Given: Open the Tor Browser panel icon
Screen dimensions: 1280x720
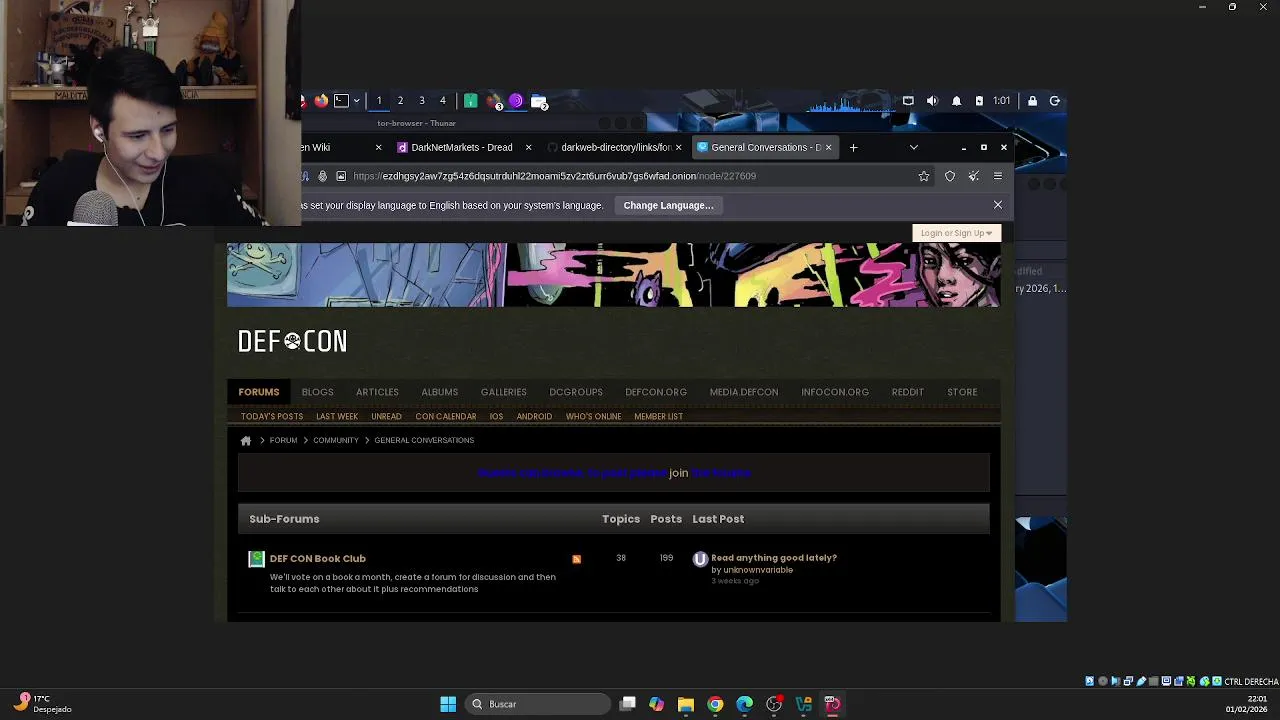Looking at the screenshot, I should (x=516, y=101).
